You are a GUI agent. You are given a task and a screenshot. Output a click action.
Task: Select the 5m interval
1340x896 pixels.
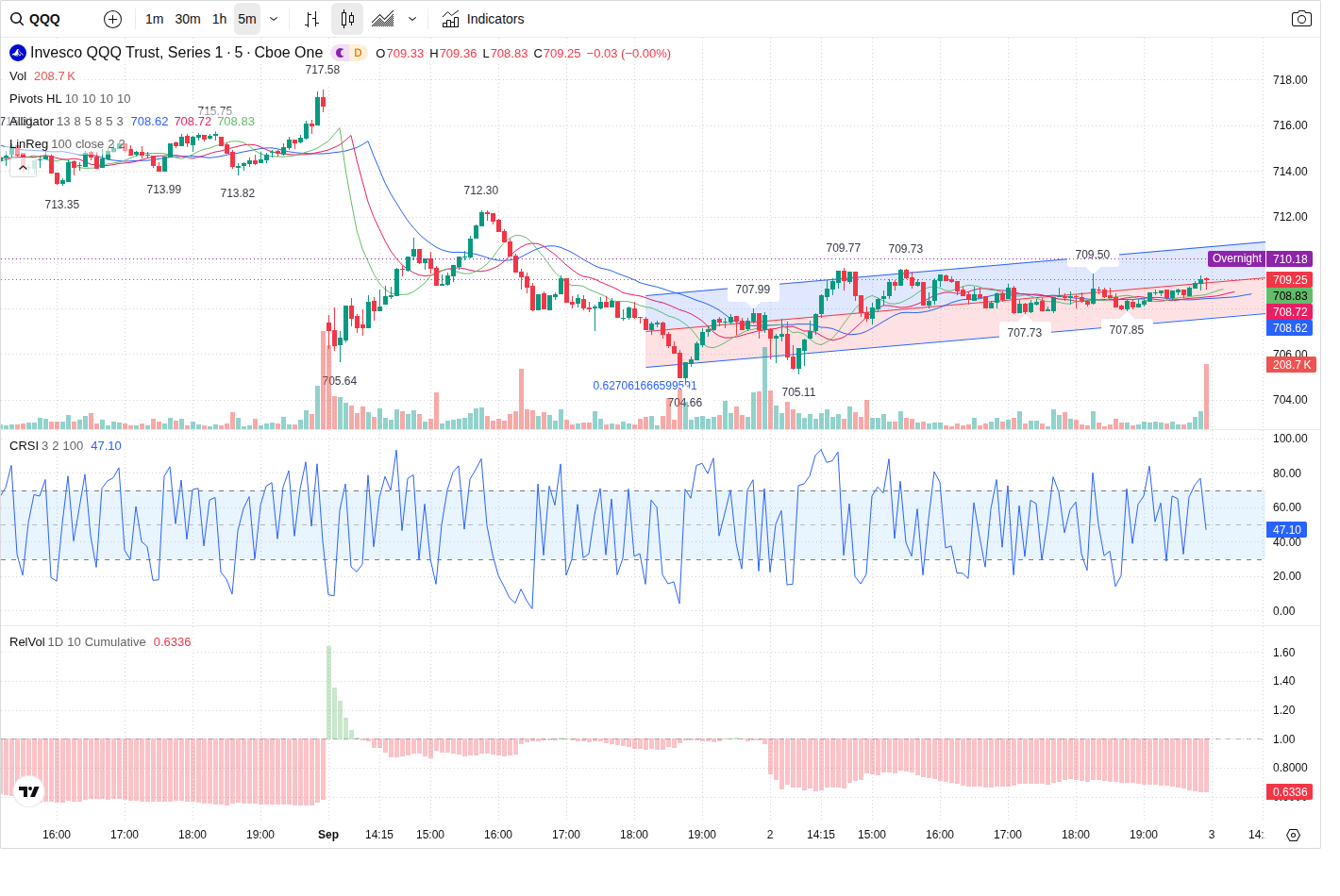pyautogui.click(x=247, y=19)
